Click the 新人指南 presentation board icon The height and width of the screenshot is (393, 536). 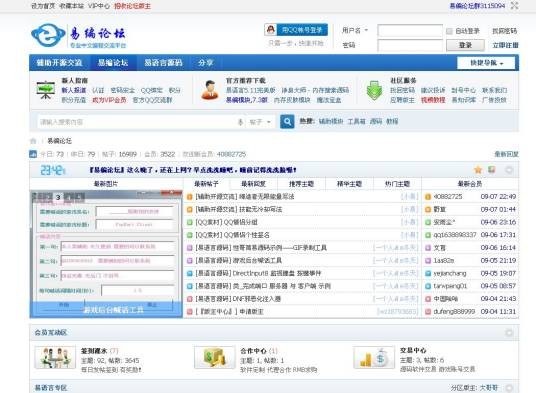click(x=46, y=90)
